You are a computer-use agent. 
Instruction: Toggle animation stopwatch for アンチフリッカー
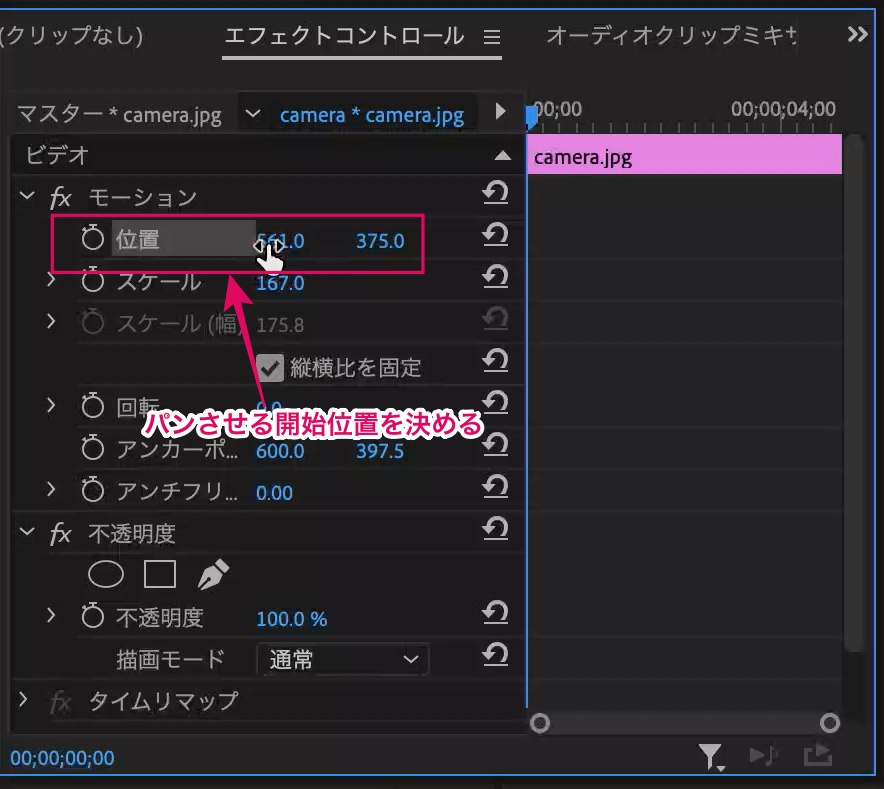pyautogui.click(x=92, y=490)
